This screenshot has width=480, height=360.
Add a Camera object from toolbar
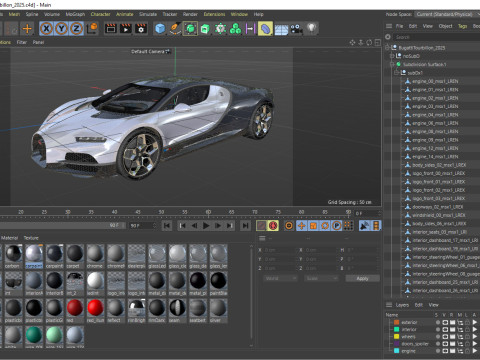[296, 29]
